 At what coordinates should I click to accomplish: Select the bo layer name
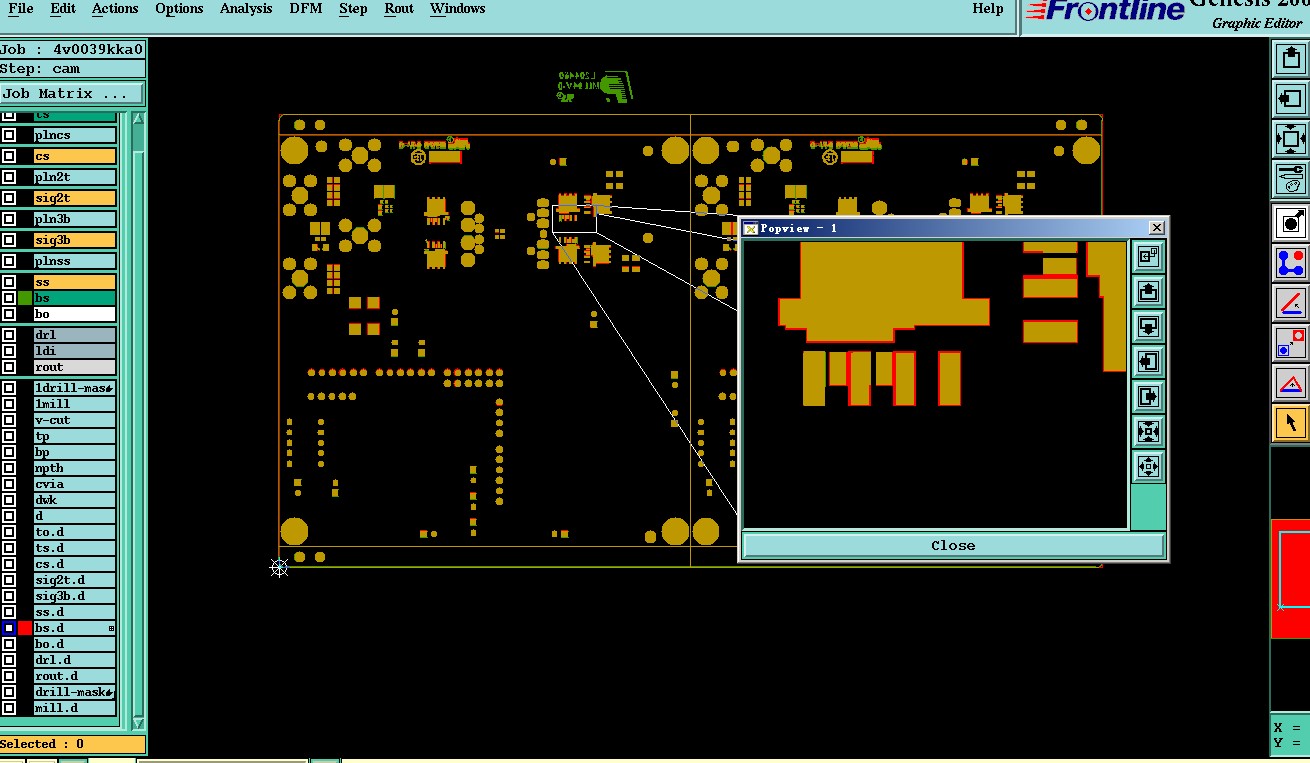pyautogui.click(x=75, y=314)
